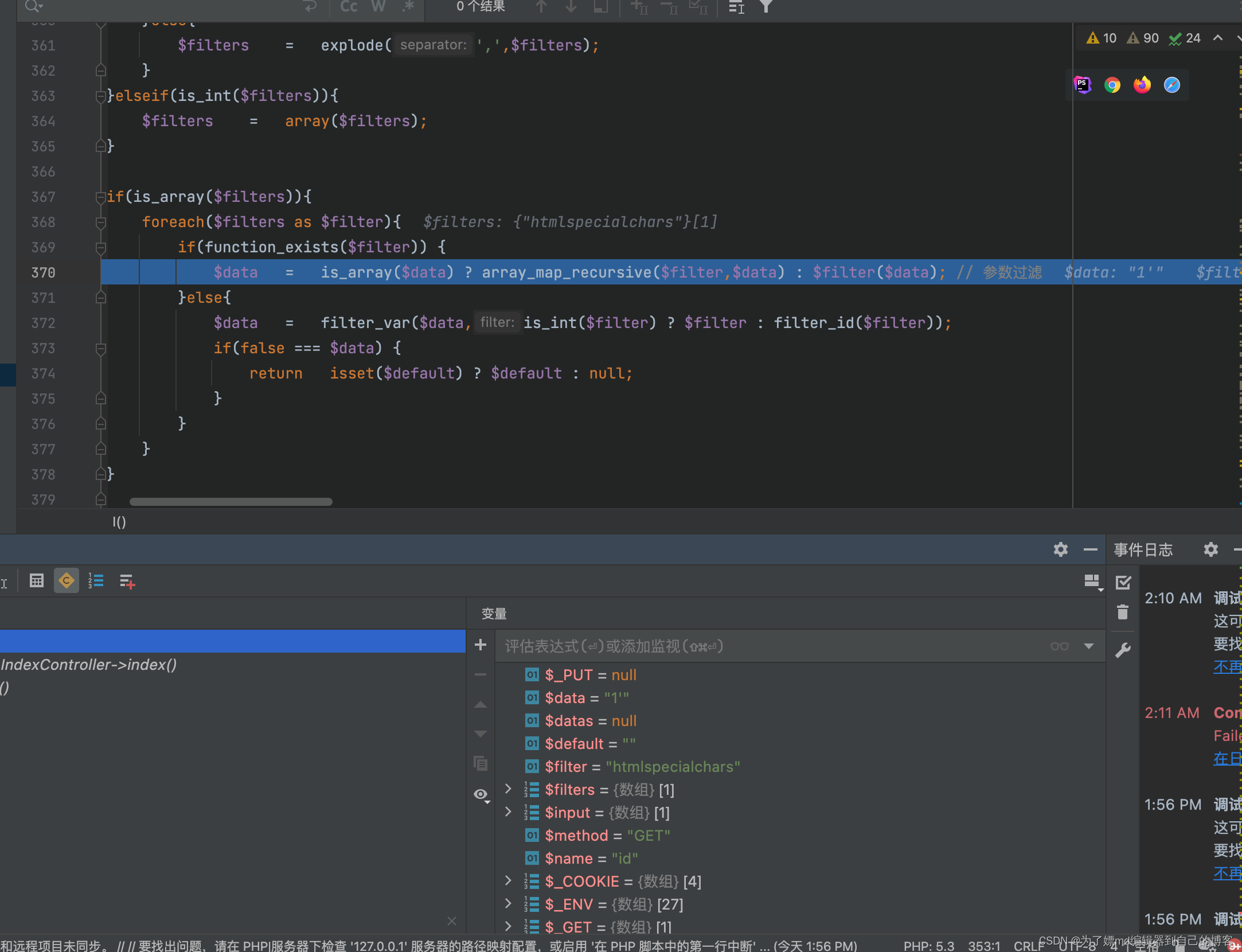Open the watch expression history dropdown

[1088, 646]
